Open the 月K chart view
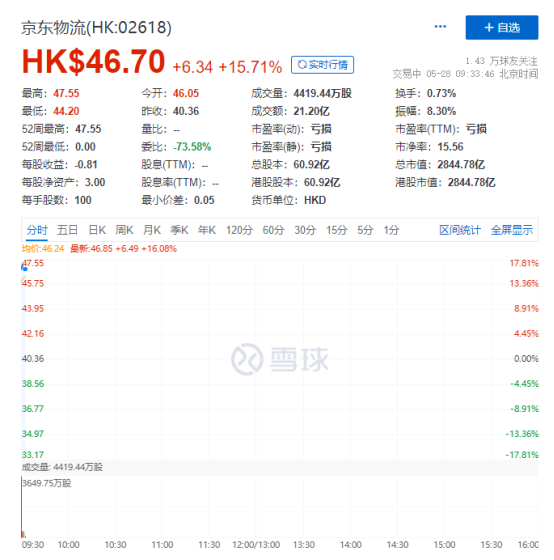 152,230
